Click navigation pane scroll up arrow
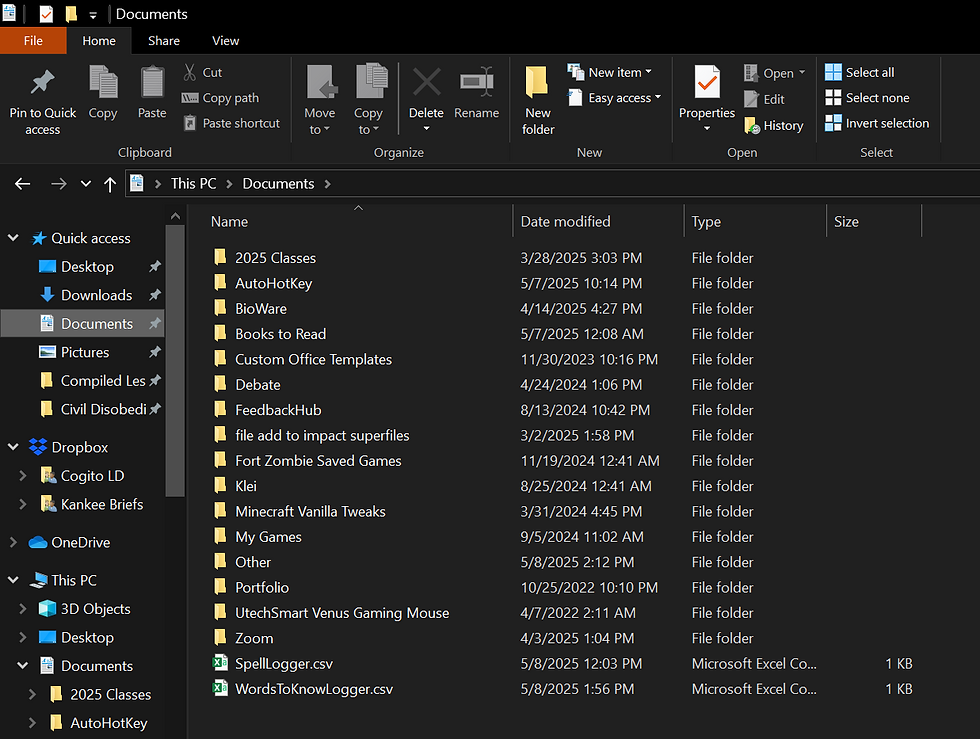This screenshot has height=739, width=980. click(176, 216)
